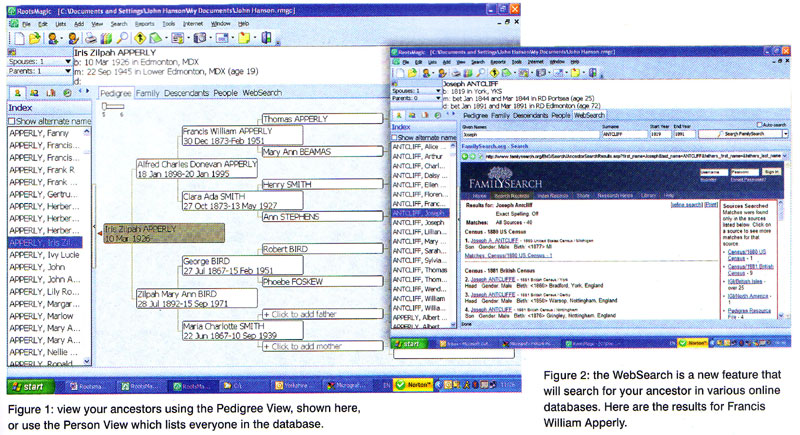Click the Add person icon in left toolbar
This screenshot has width=800, height=435.
52,38
